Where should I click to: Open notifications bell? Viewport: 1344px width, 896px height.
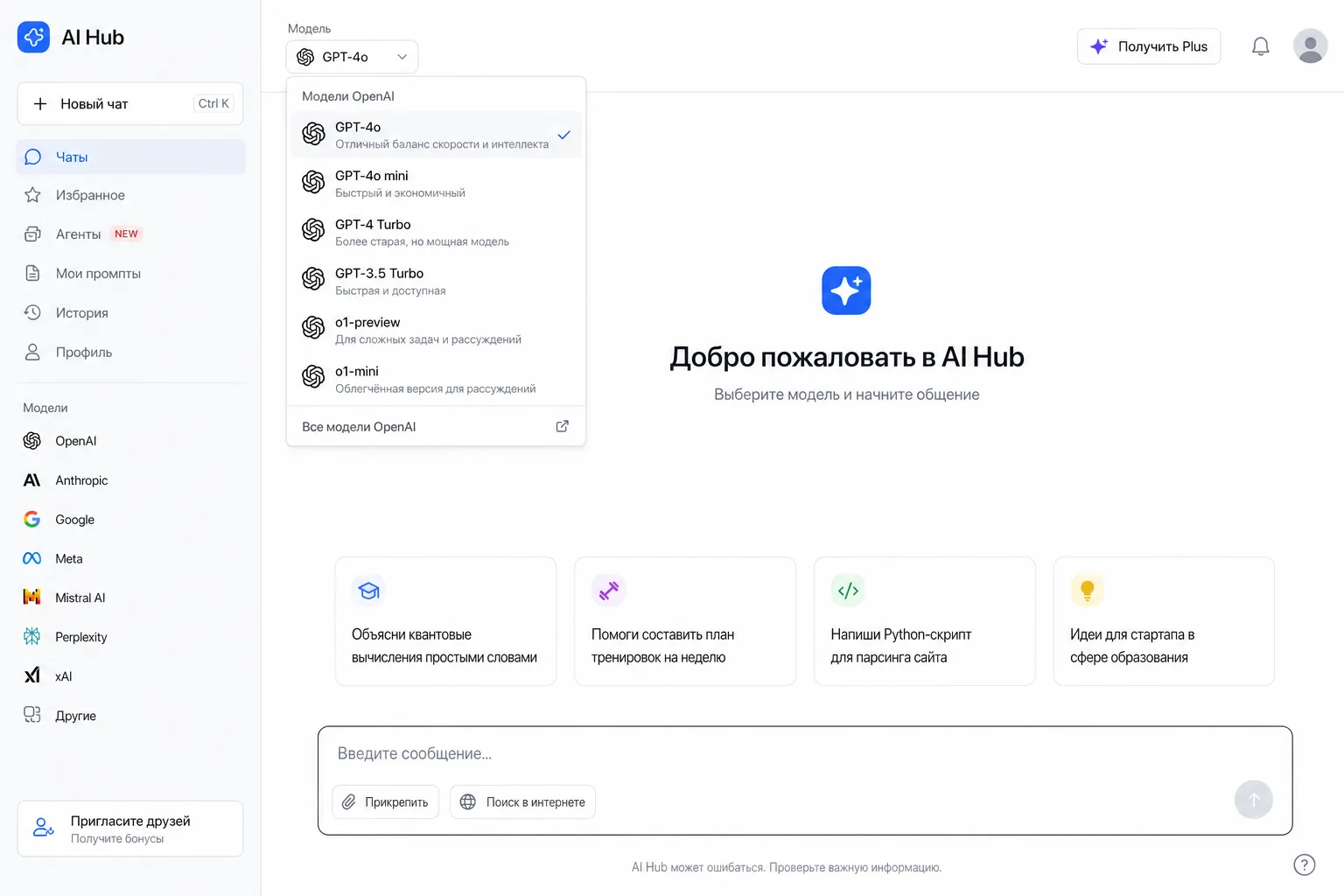point(1260,46)
